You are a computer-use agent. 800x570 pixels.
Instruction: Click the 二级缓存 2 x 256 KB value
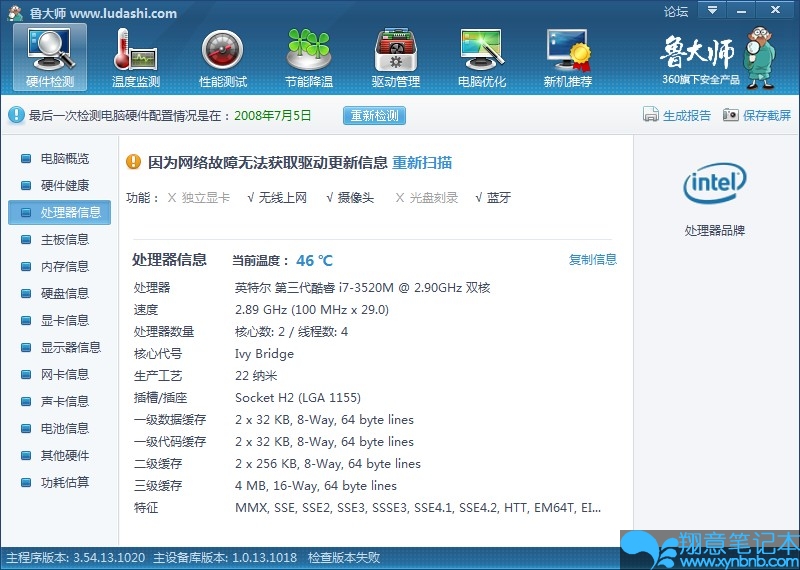328,463
